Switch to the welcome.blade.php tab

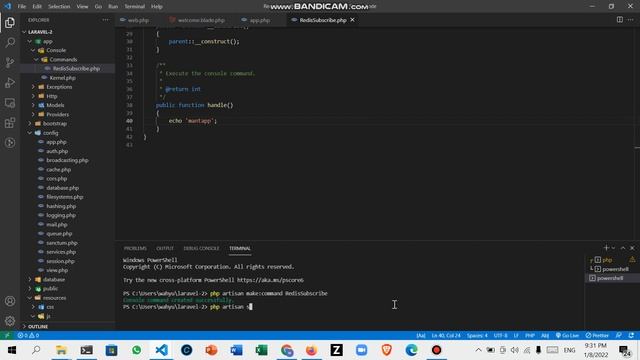pos(201,20)
